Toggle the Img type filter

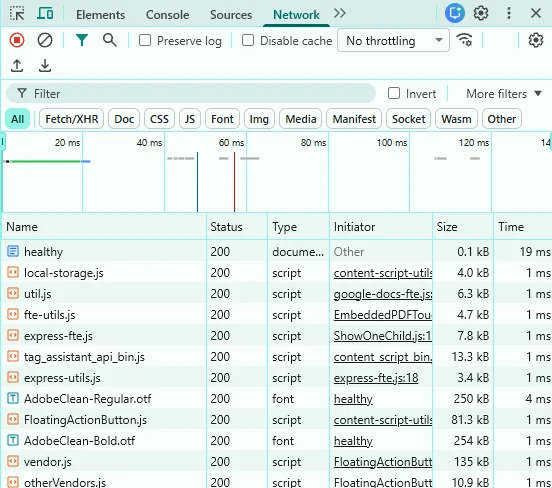tap(259, 119)
